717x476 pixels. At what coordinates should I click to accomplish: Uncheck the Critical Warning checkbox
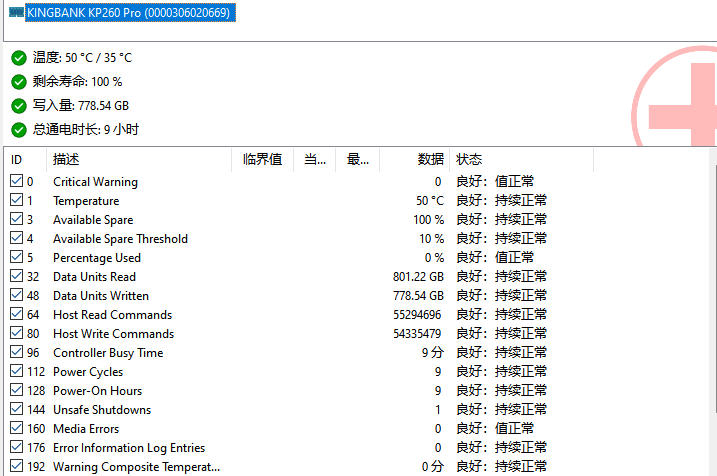click(16, 181)
